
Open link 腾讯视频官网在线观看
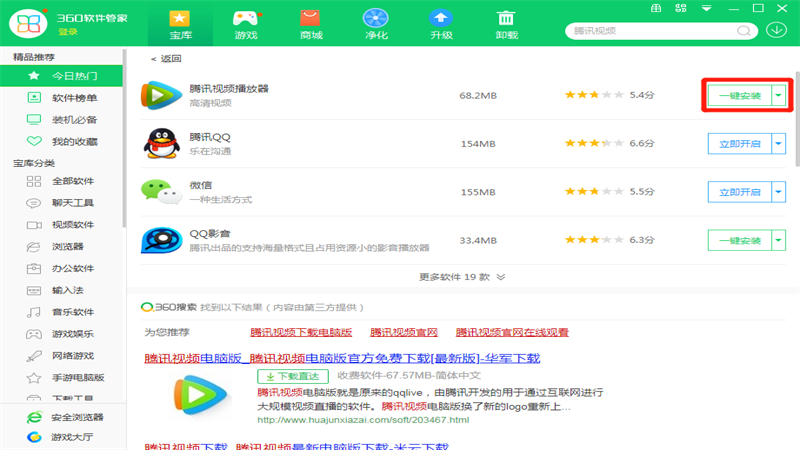(512, 333)
